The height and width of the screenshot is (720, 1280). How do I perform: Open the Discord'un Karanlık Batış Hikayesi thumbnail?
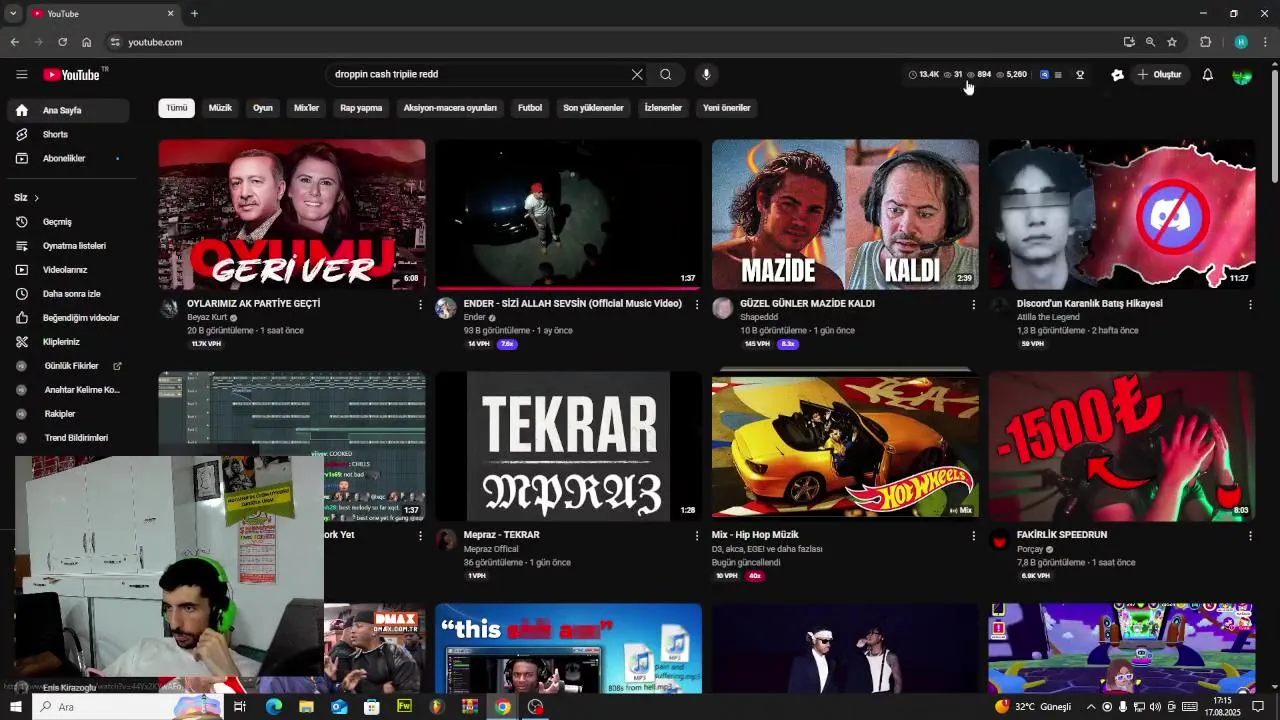(1121, 214)
